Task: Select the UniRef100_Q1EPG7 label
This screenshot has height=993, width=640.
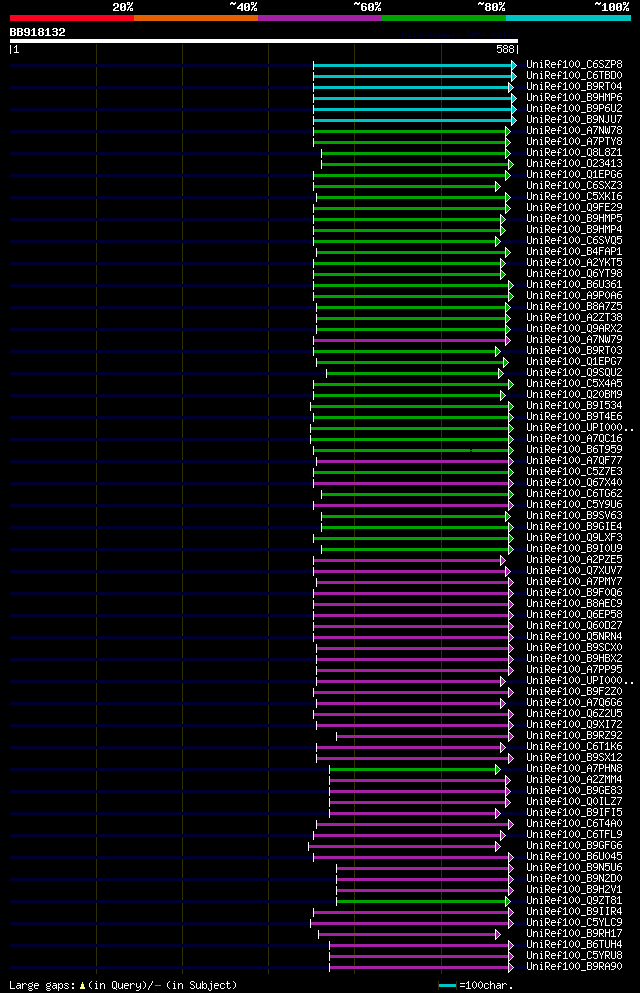Action: click(574, 362)
